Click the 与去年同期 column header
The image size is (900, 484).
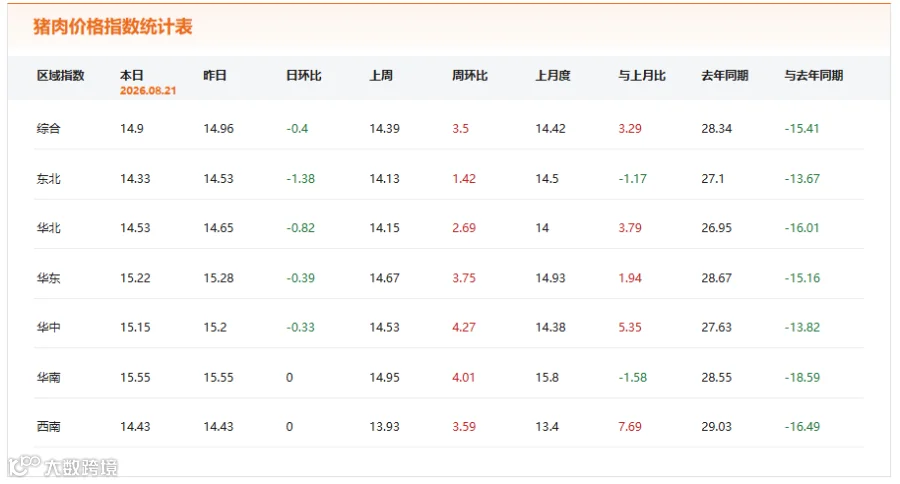point(813,75)
